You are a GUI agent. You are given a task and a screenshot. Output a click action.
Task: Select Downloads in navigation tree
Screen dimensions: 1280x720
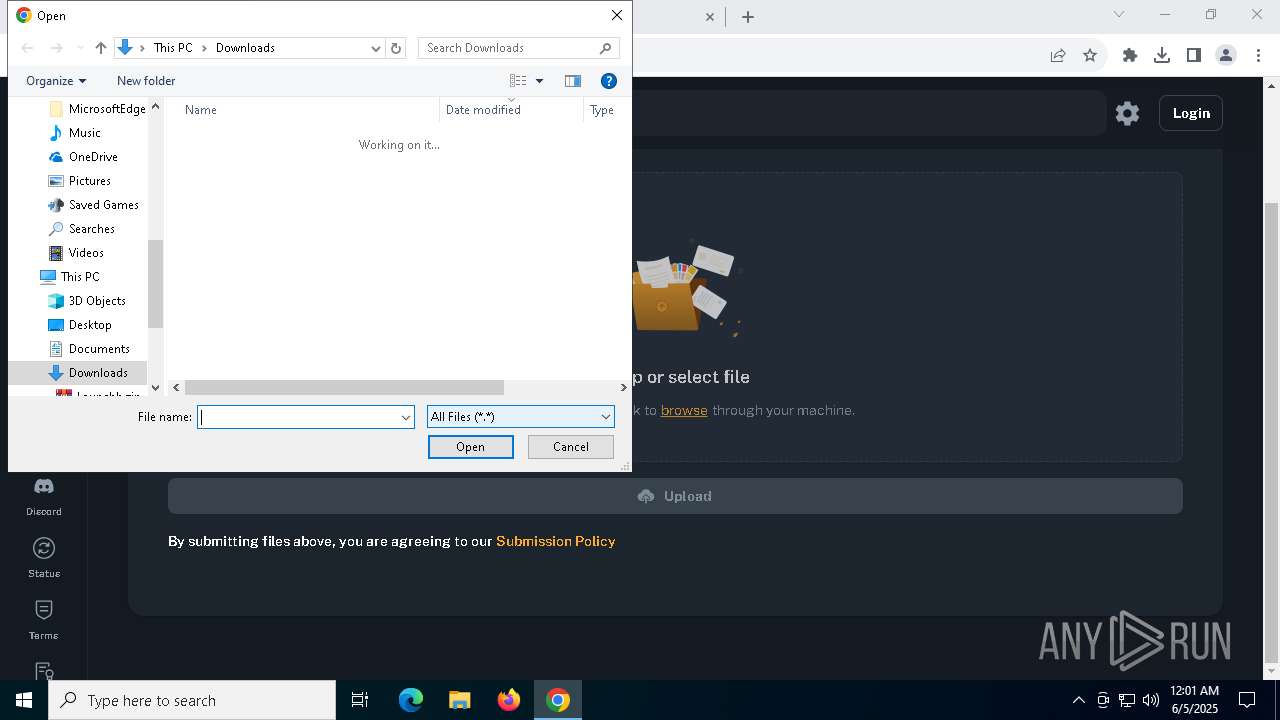(x=88, y=373)
